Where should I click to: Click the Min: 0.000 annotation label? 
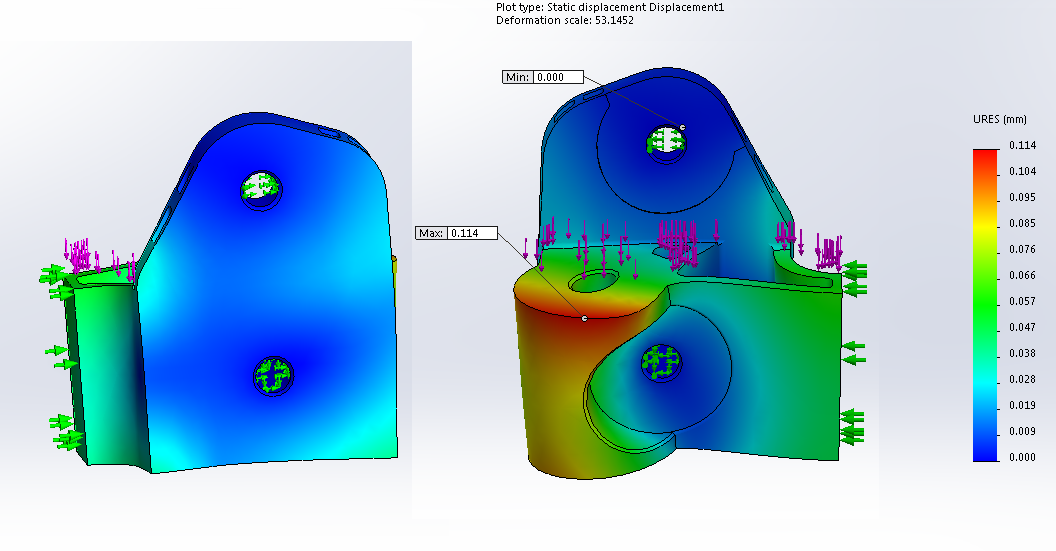tap(543, 77)
